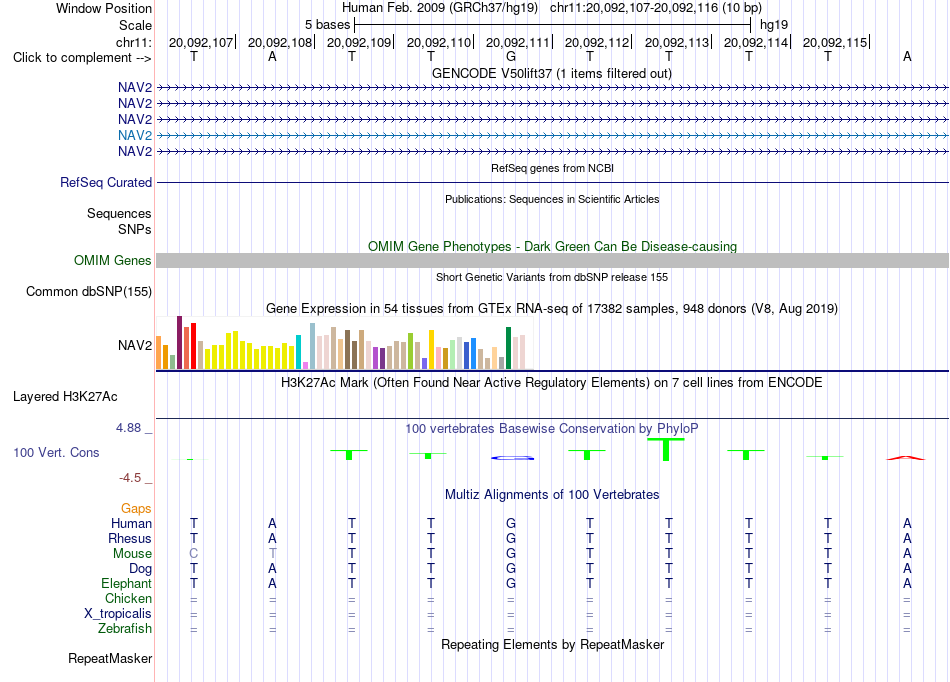Image resolution: width=950 pixels, height=682 pixels.
Task: Click the Sequences subtrack label
Action: tap(119, 213)
